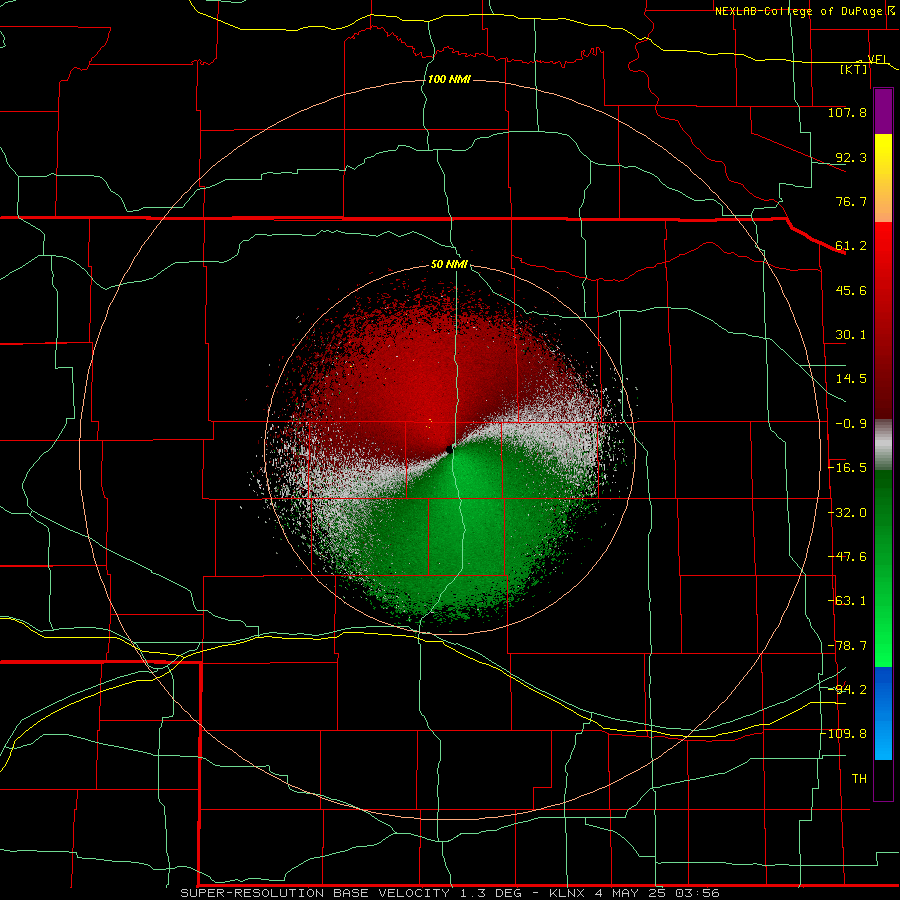The image size is (900, 900).
Task: Select the 107.8 velocity scale value
Action: click(x=847, y=112)
